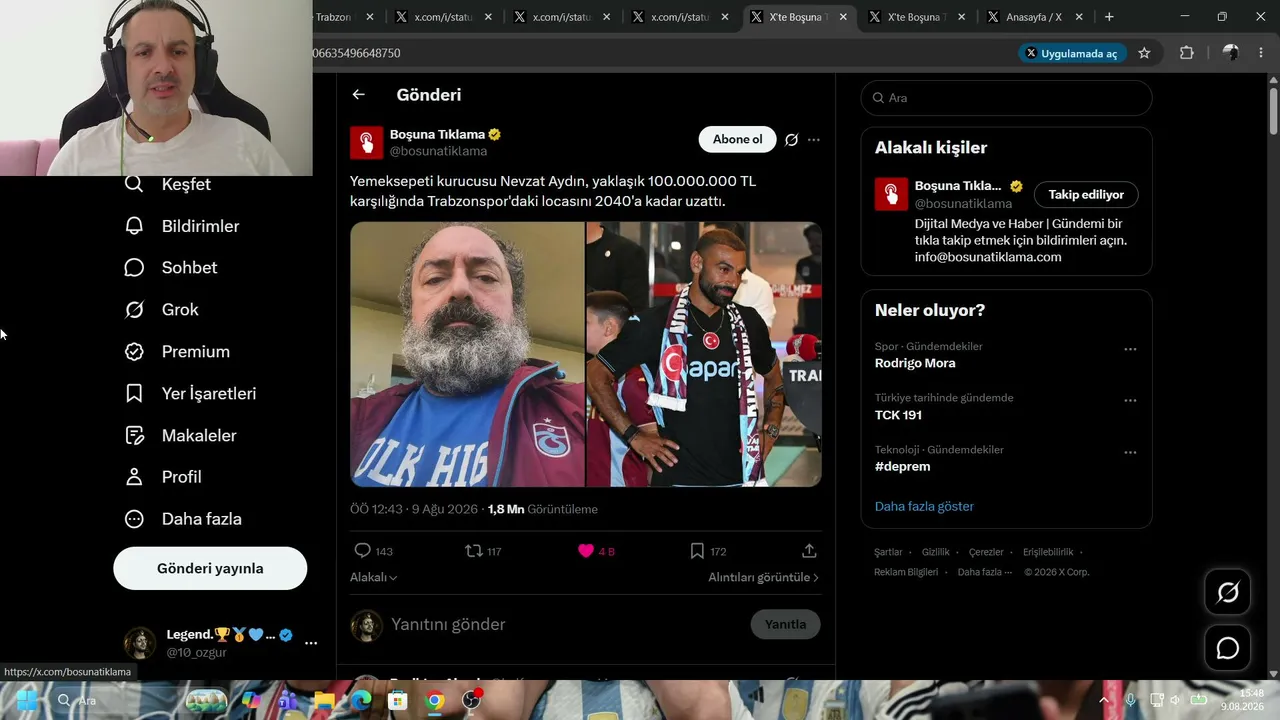Open Bildirimler in the sidebar
1280x720 pixels.
point(181,226)
